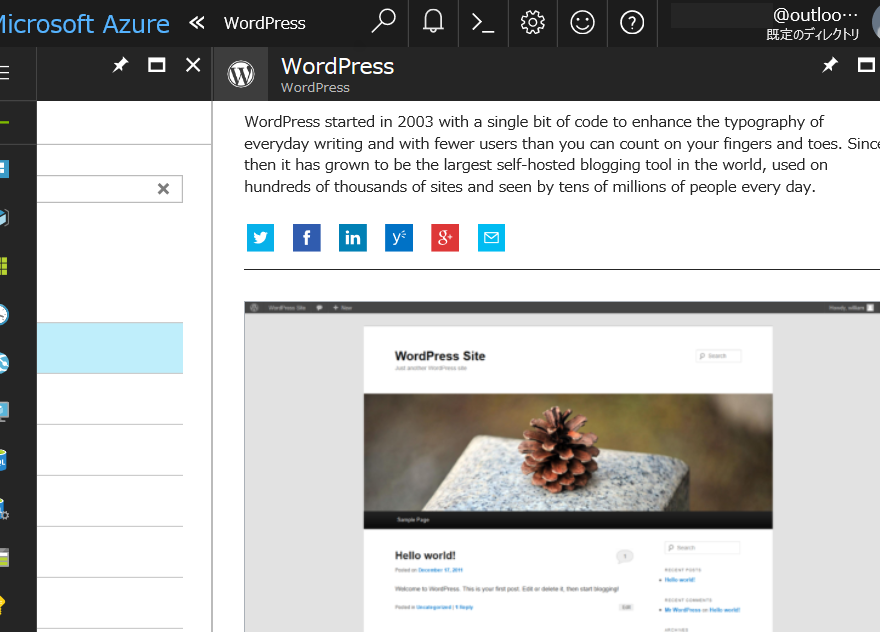
Task: Share WordPress on Google Plus
Action: (x=445, y=237)
